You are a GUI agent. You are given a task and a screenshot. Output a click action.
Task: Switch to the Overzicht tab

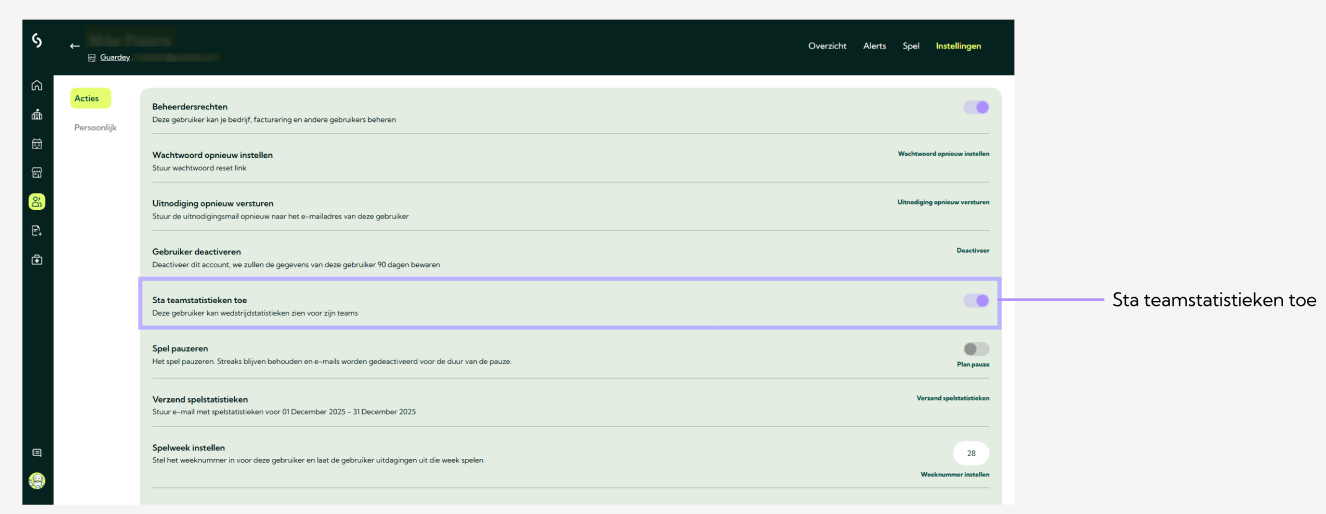(x=827, y=46)
